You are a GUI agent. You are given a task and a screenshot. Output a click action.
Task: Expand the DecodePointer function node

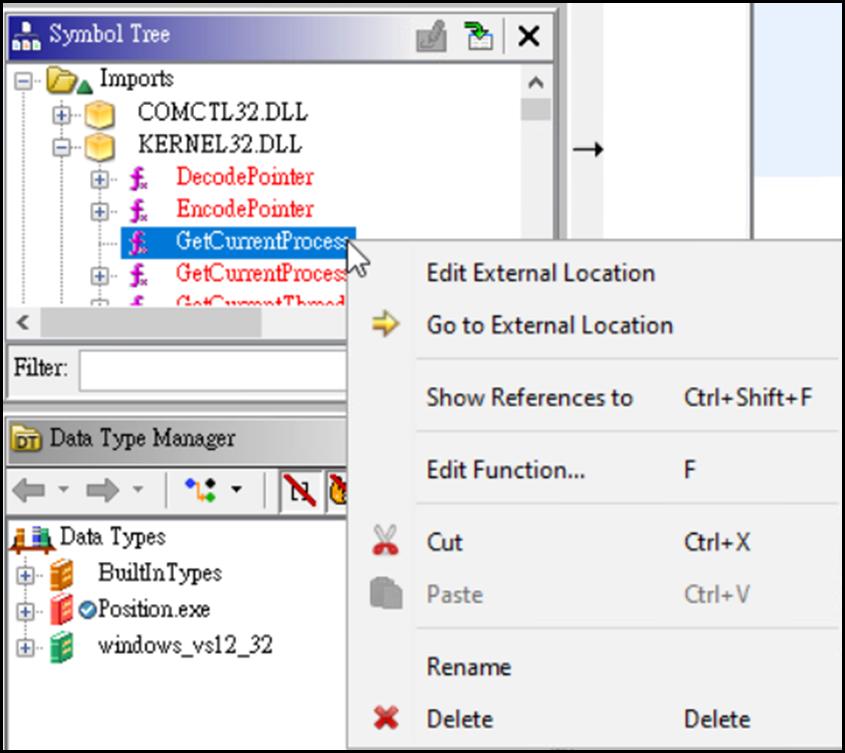[x=99, y=179]
